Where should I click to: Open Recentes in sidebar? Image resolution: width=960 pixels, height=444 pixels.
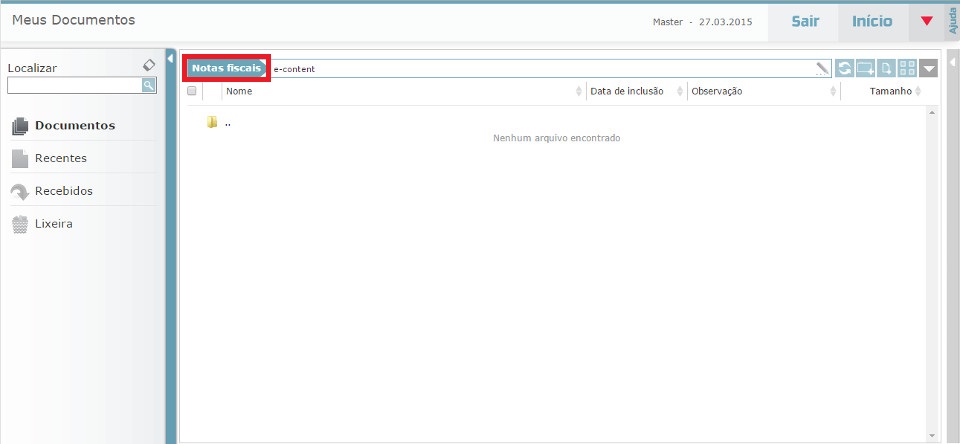tap(50, 158)
